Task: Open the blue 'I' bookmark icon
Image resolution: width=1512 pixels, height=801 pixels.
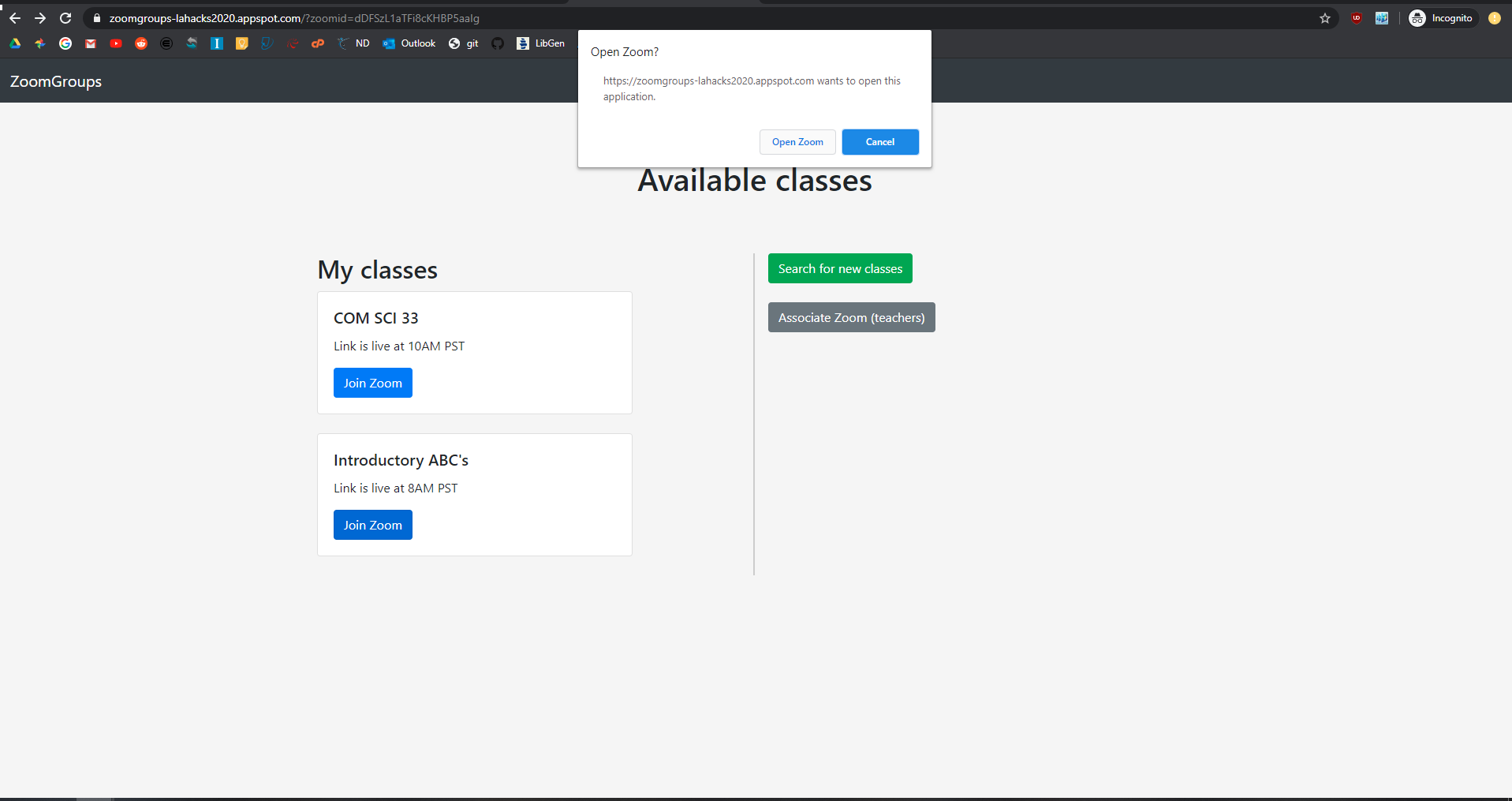Action: (x=217, y=43)
